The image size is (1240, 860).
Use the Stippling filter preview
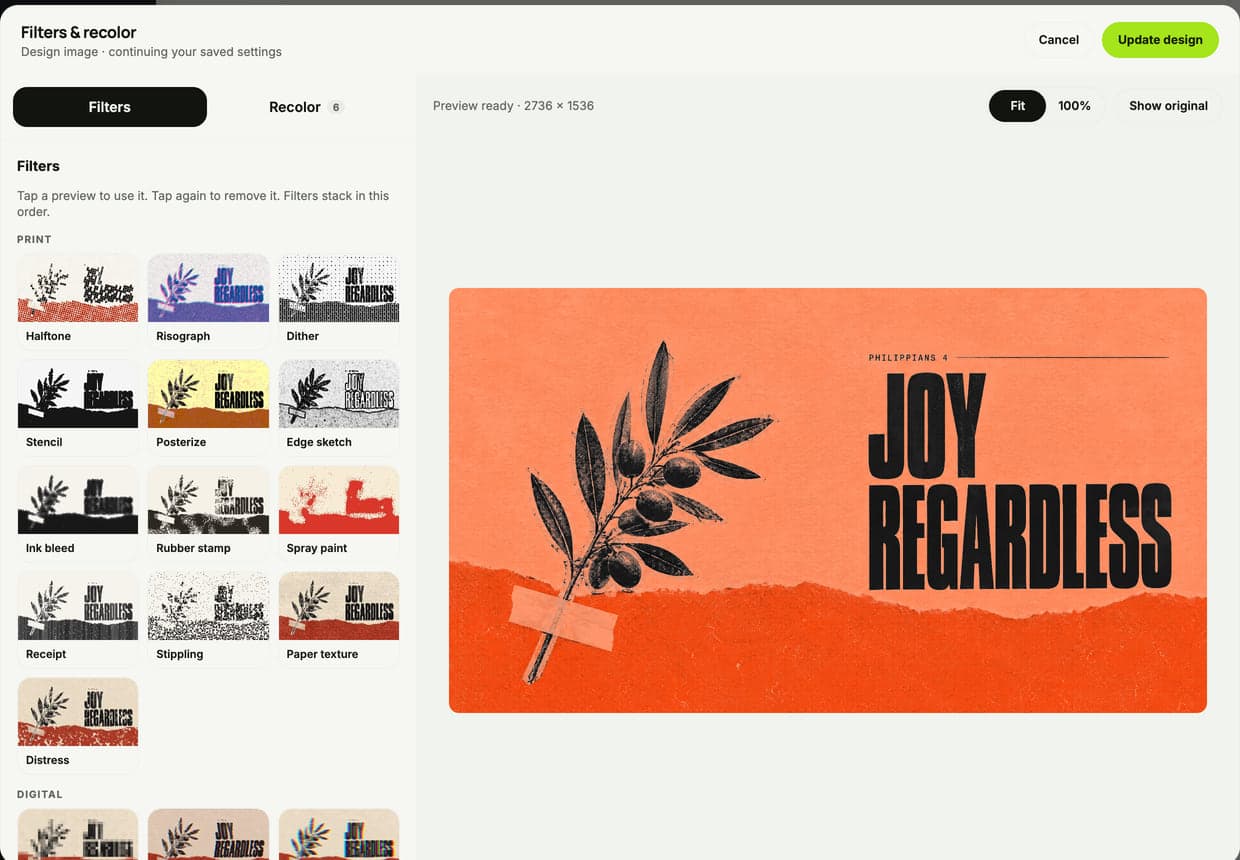tap(208, 618)
